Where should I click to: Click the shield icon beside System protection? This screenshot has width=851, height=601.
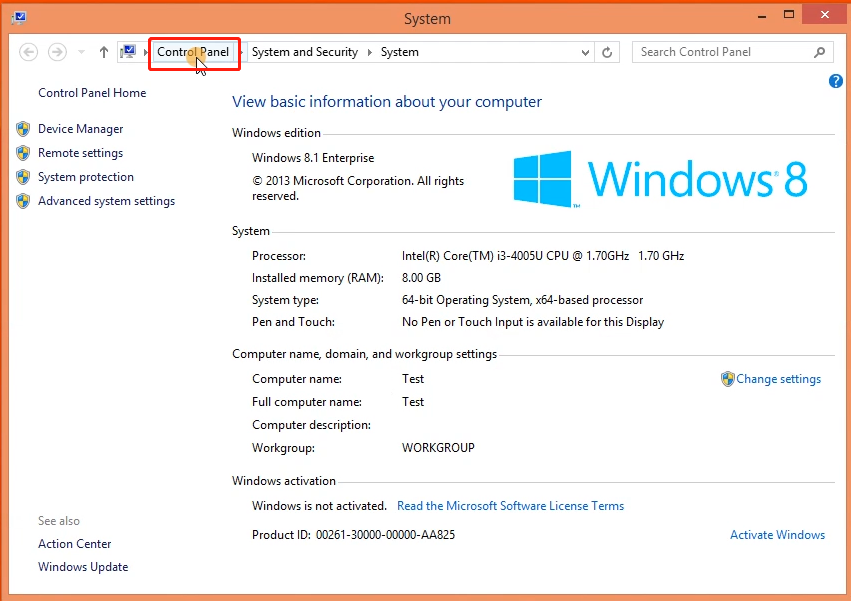[x=23, y=177]
